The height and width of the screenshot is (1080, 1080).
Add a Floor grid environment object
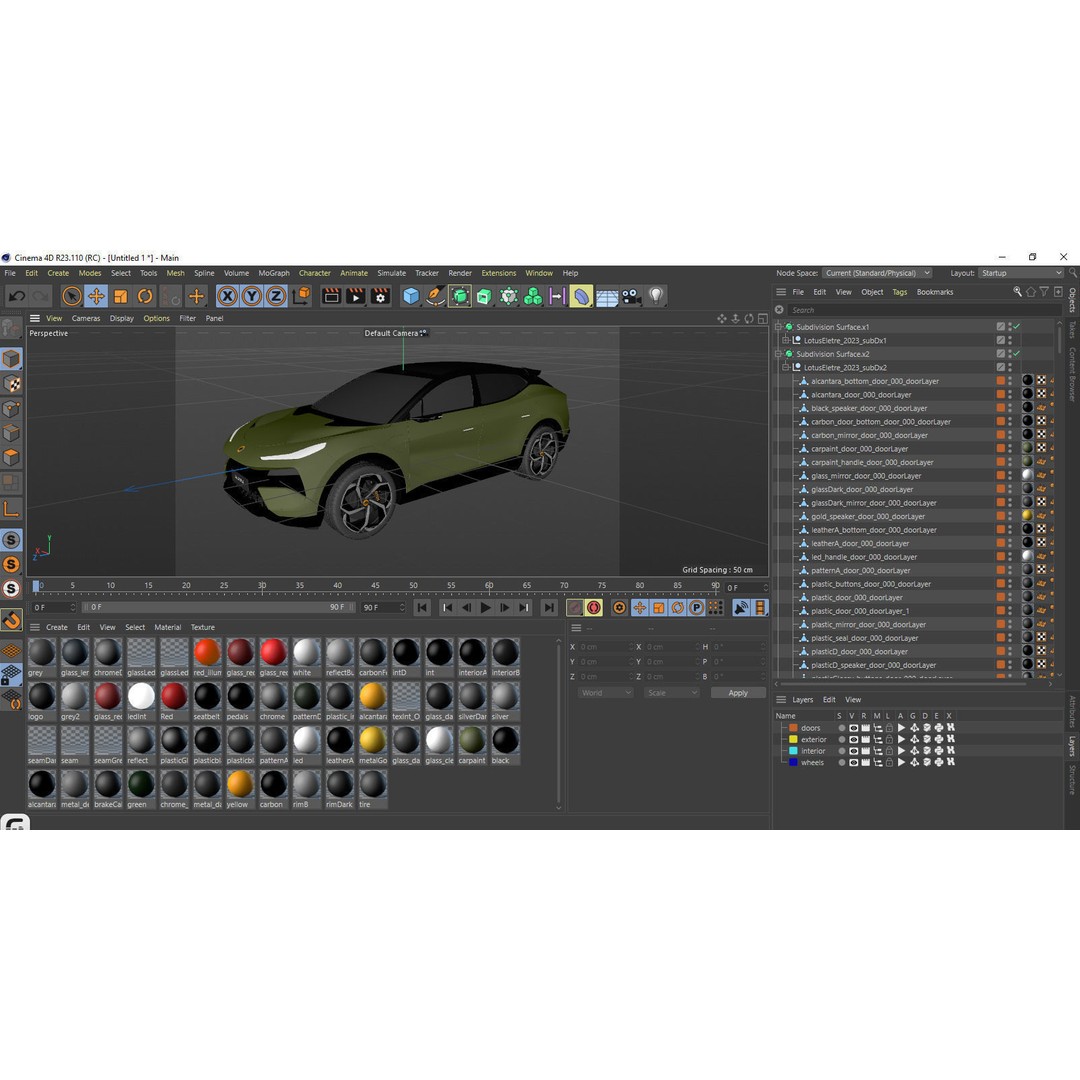[x=607, y=297]
